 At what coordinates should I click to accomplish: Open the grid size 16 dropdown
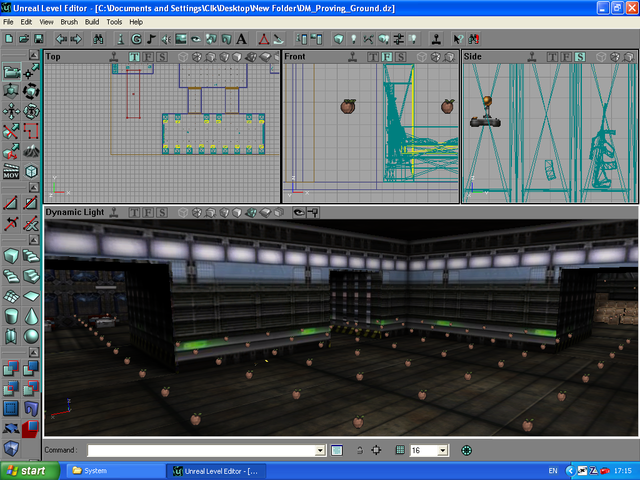[x=442, y=451]
